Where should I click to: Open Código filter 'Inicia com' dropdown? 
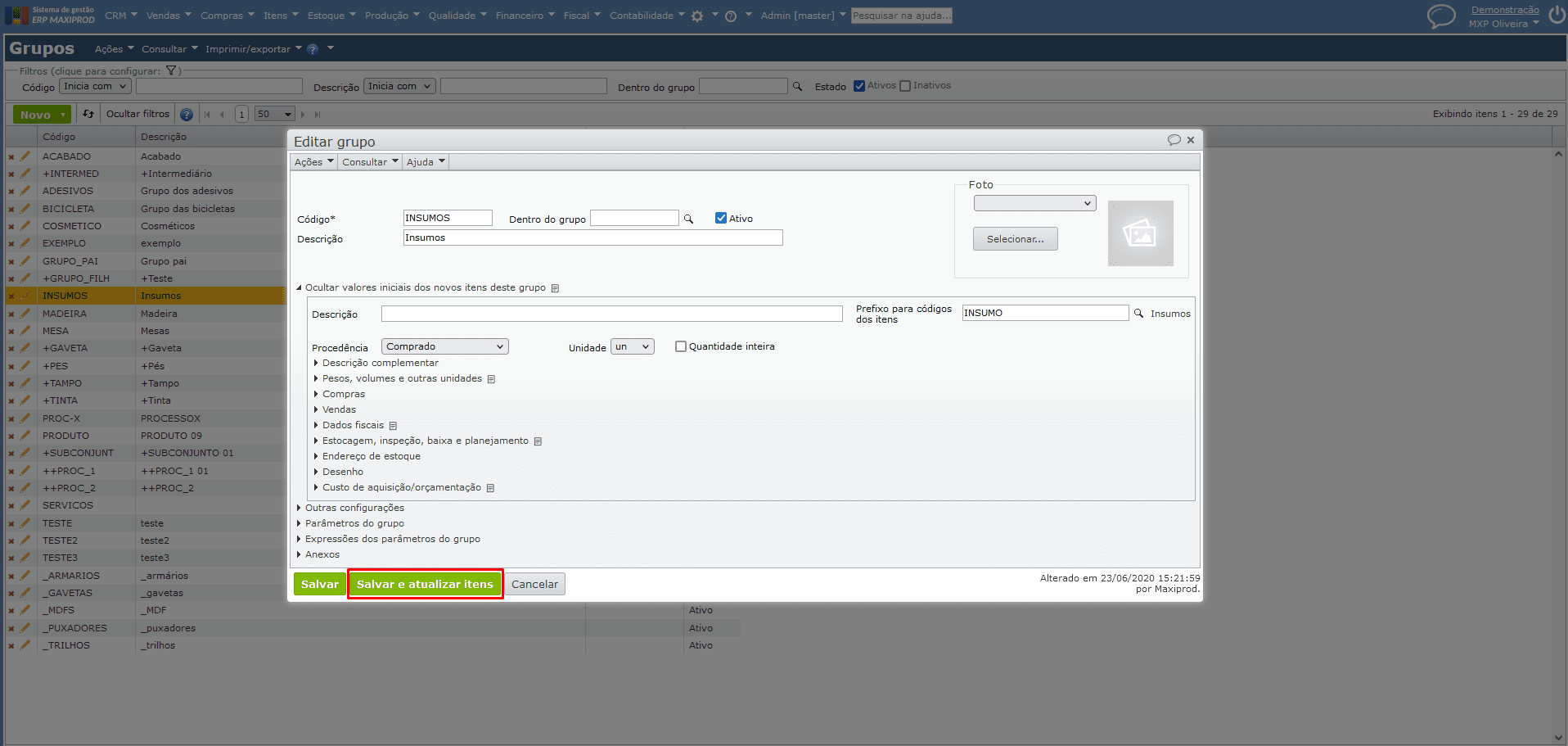coord(95,86)
